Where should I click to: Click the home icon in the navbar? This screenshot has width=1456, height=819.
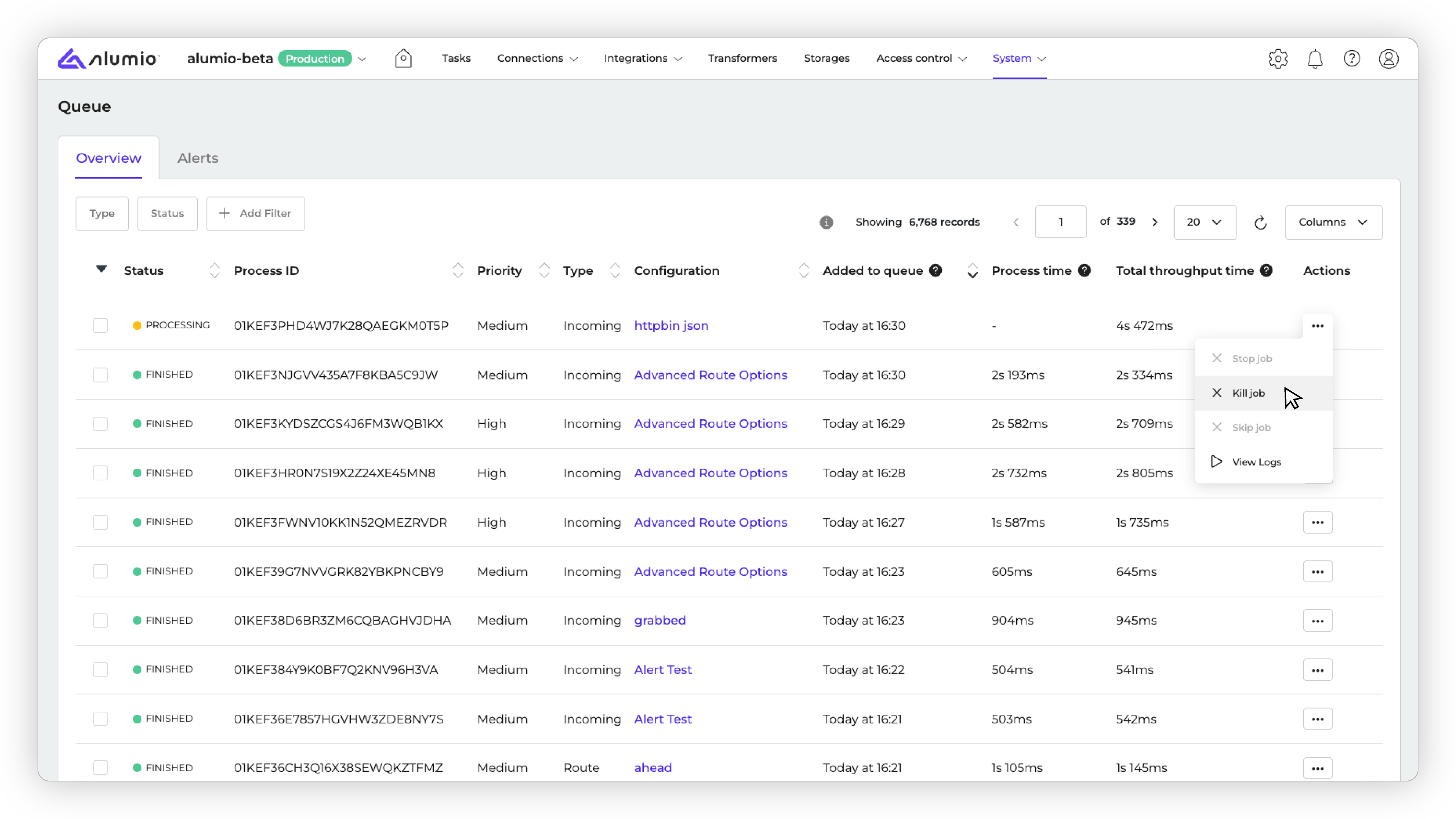pos(403,58)
